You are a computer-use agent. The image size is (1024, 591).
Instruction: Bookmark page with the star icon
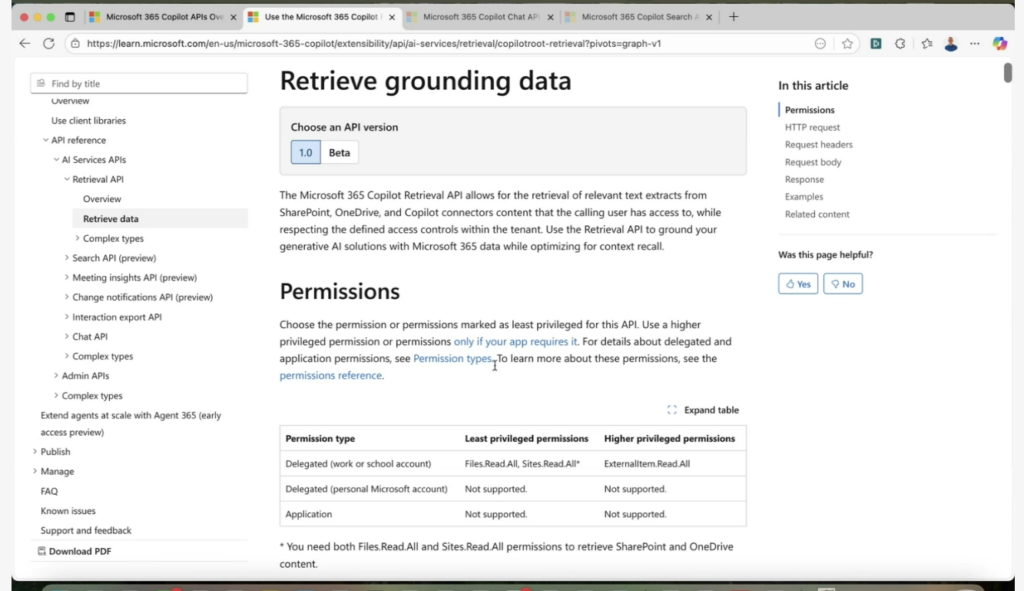pos(847,44)
